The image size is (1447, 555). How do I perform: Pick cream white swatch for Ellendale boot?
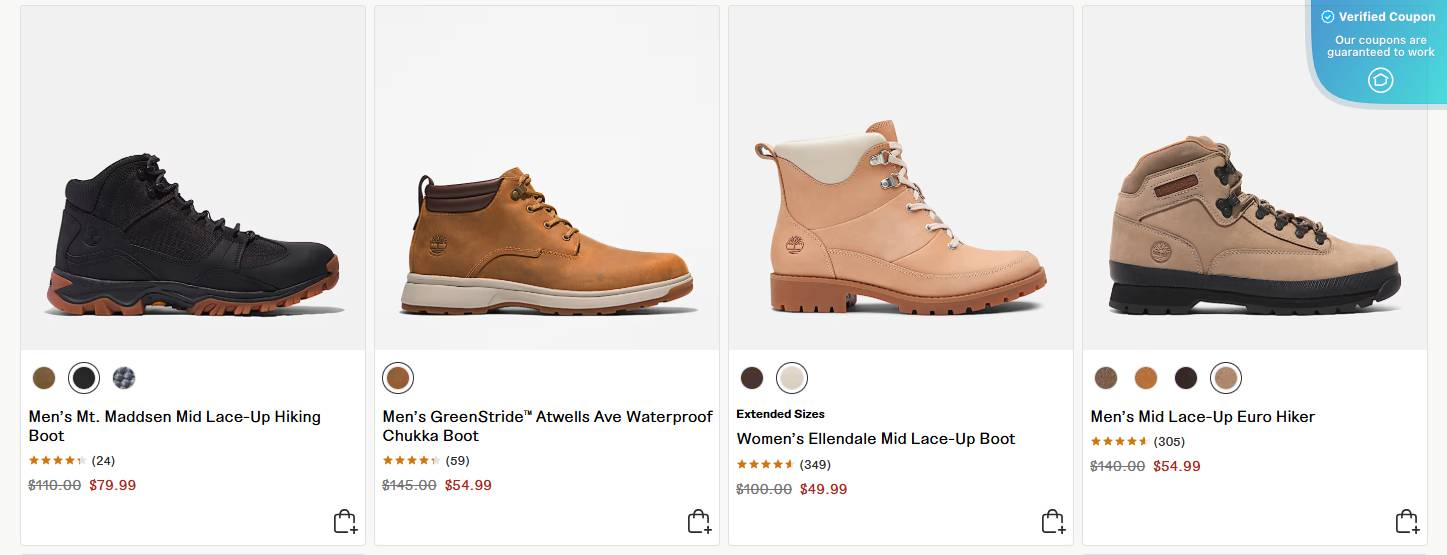(792, 378)
